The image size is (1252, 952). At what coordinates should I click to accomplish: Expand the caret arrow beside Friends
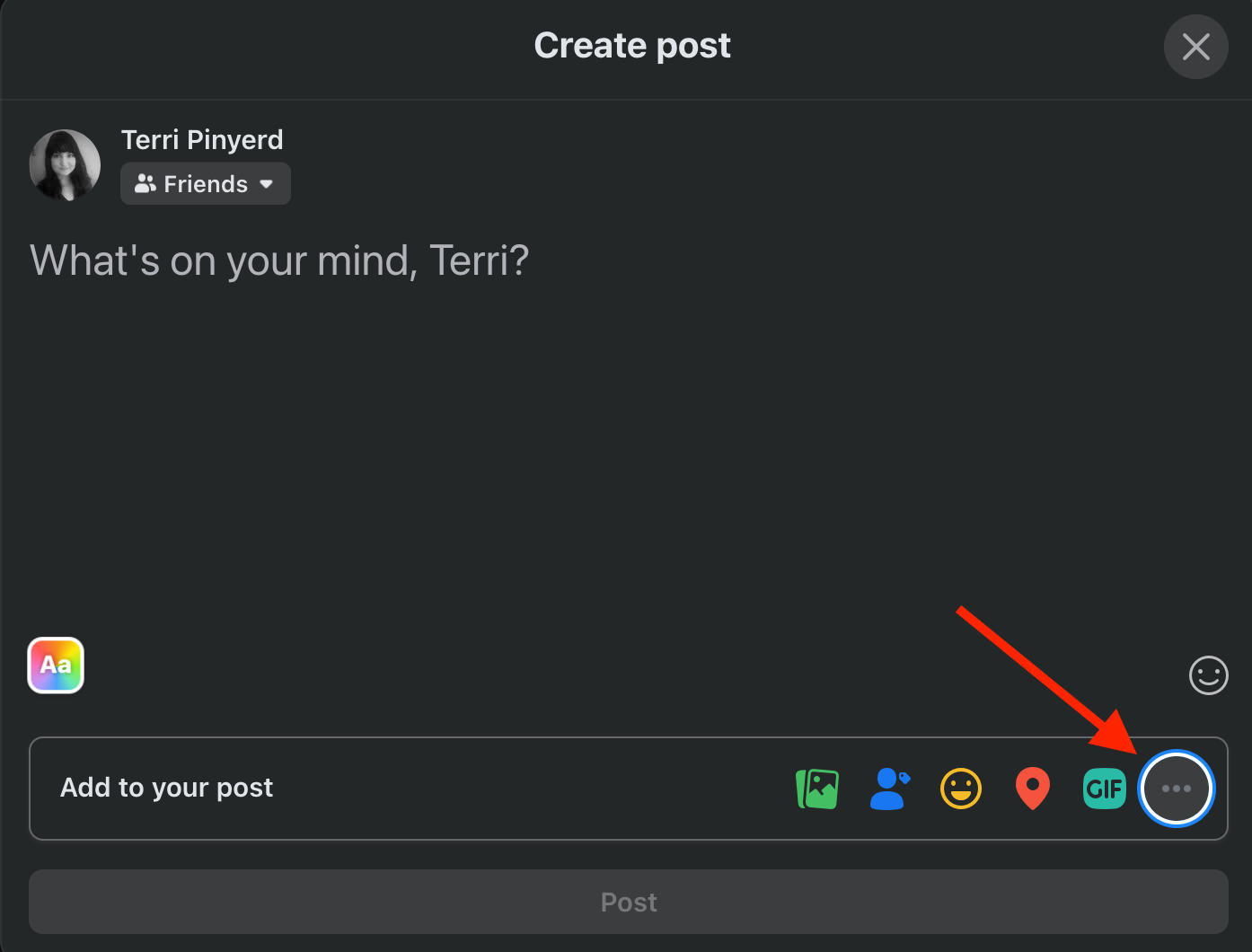267,184
